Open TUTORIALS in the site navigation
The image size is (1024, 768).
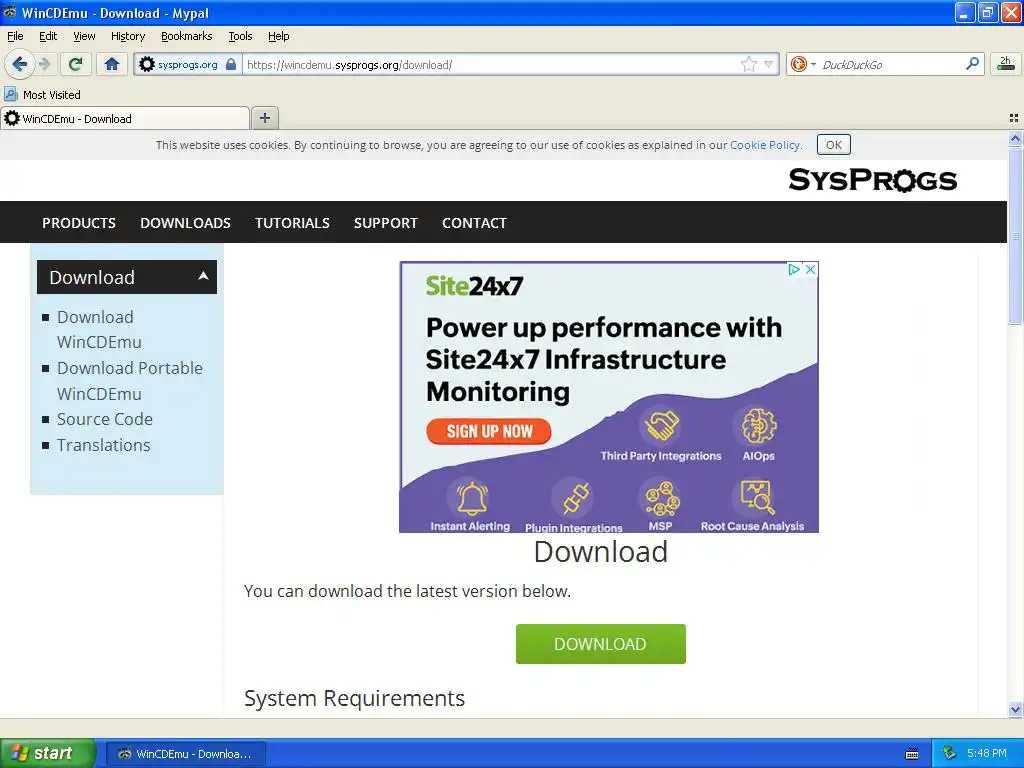(x=292, y=223)
